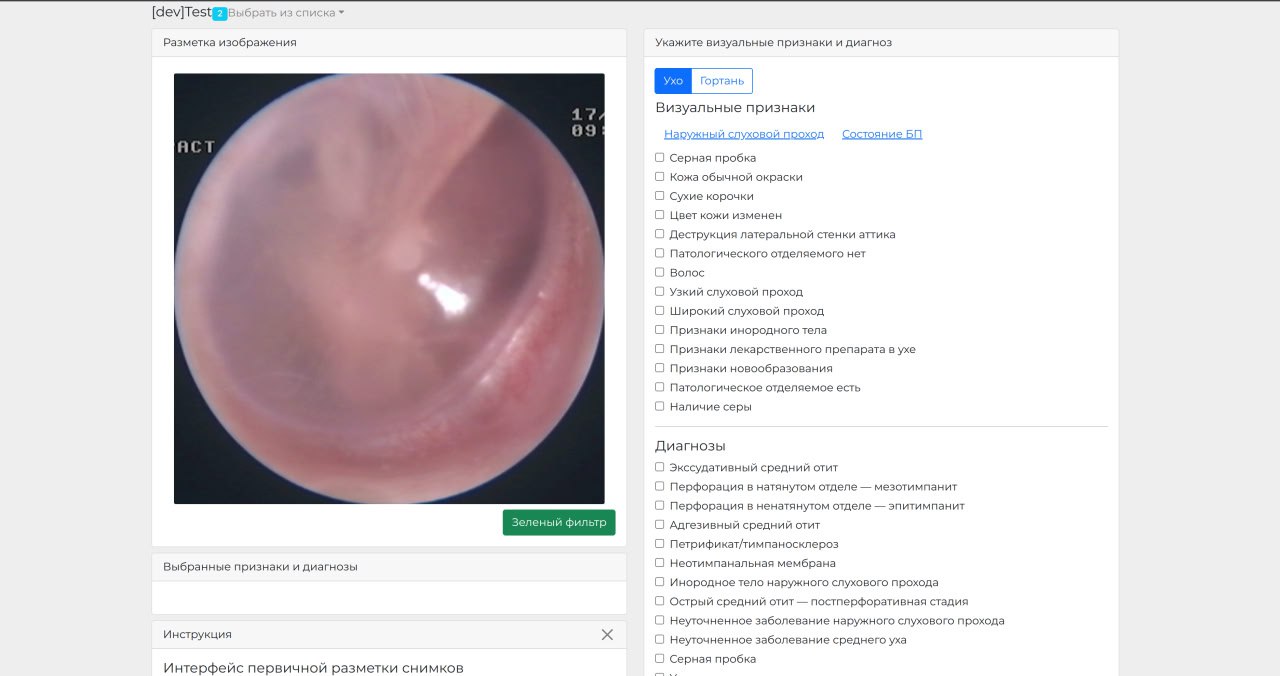Image resolution: width=1280 pixels, height=676 pixels.
Task: Click the Выбранные признаки и диагнозы header
Action: [389, 566]
